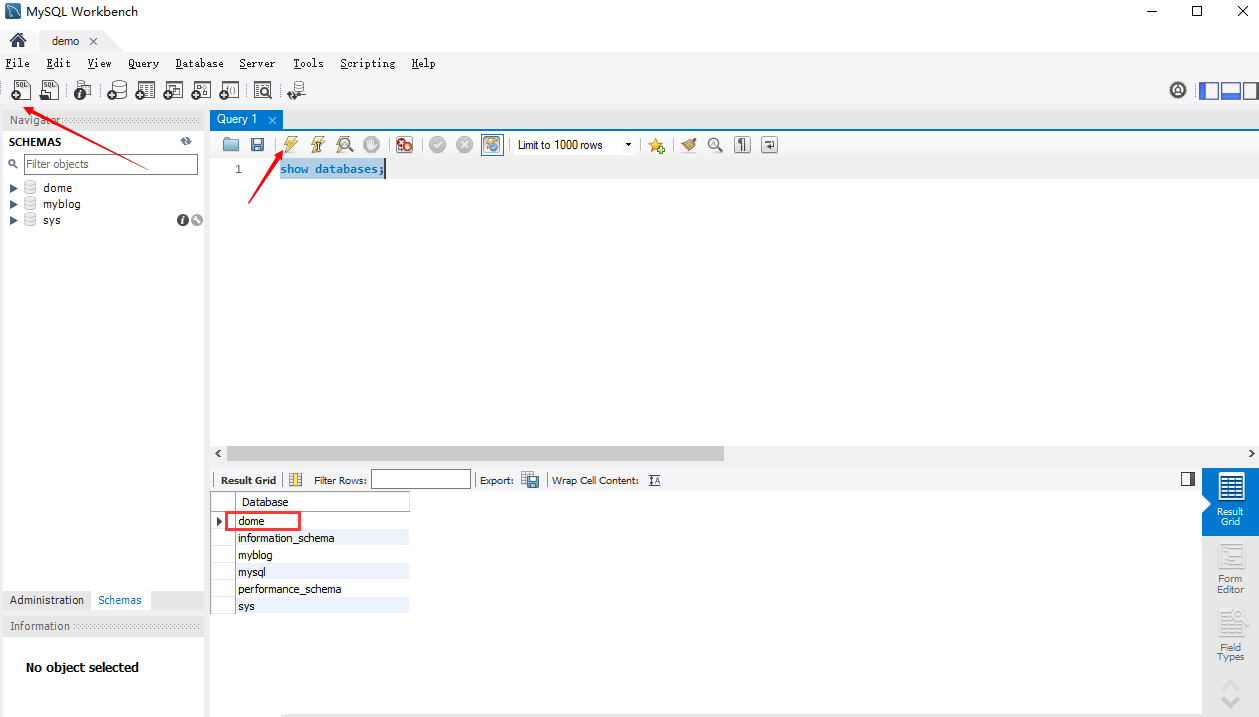This screenshot has height=717, width=1259.
Task: Toggle autocommit mode
Action: [x=492, y=145]
